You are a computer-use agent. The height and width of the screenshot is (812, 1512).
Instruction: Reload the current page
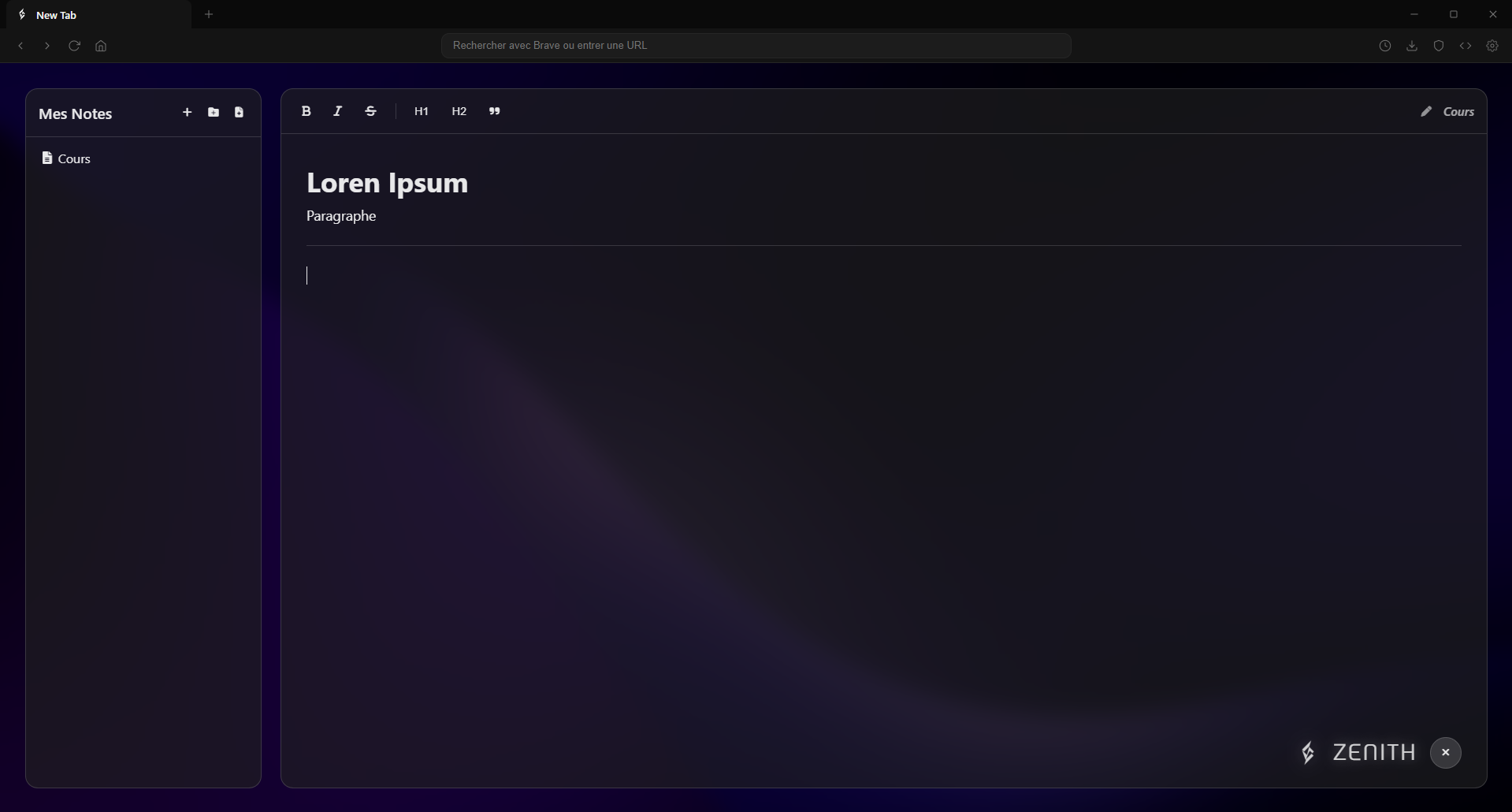74,46
